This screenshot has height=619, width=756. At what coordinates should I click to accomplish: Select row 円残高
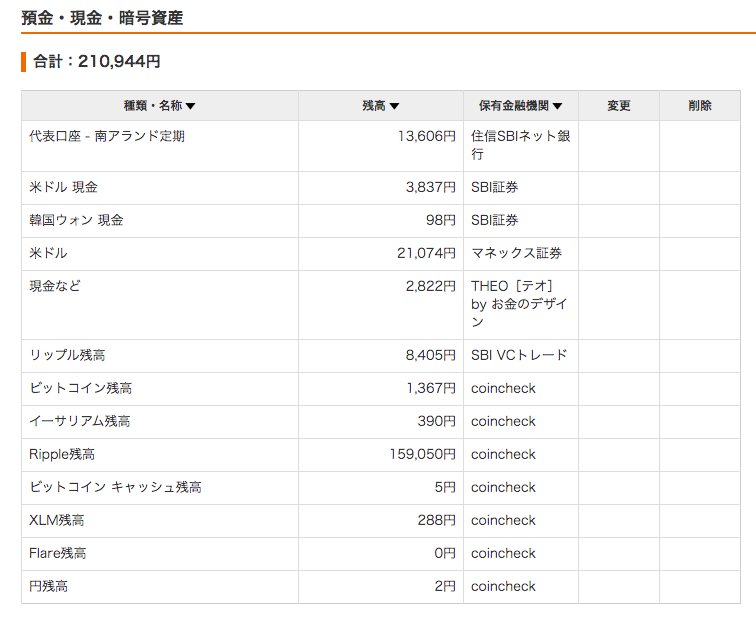point(381,587)
